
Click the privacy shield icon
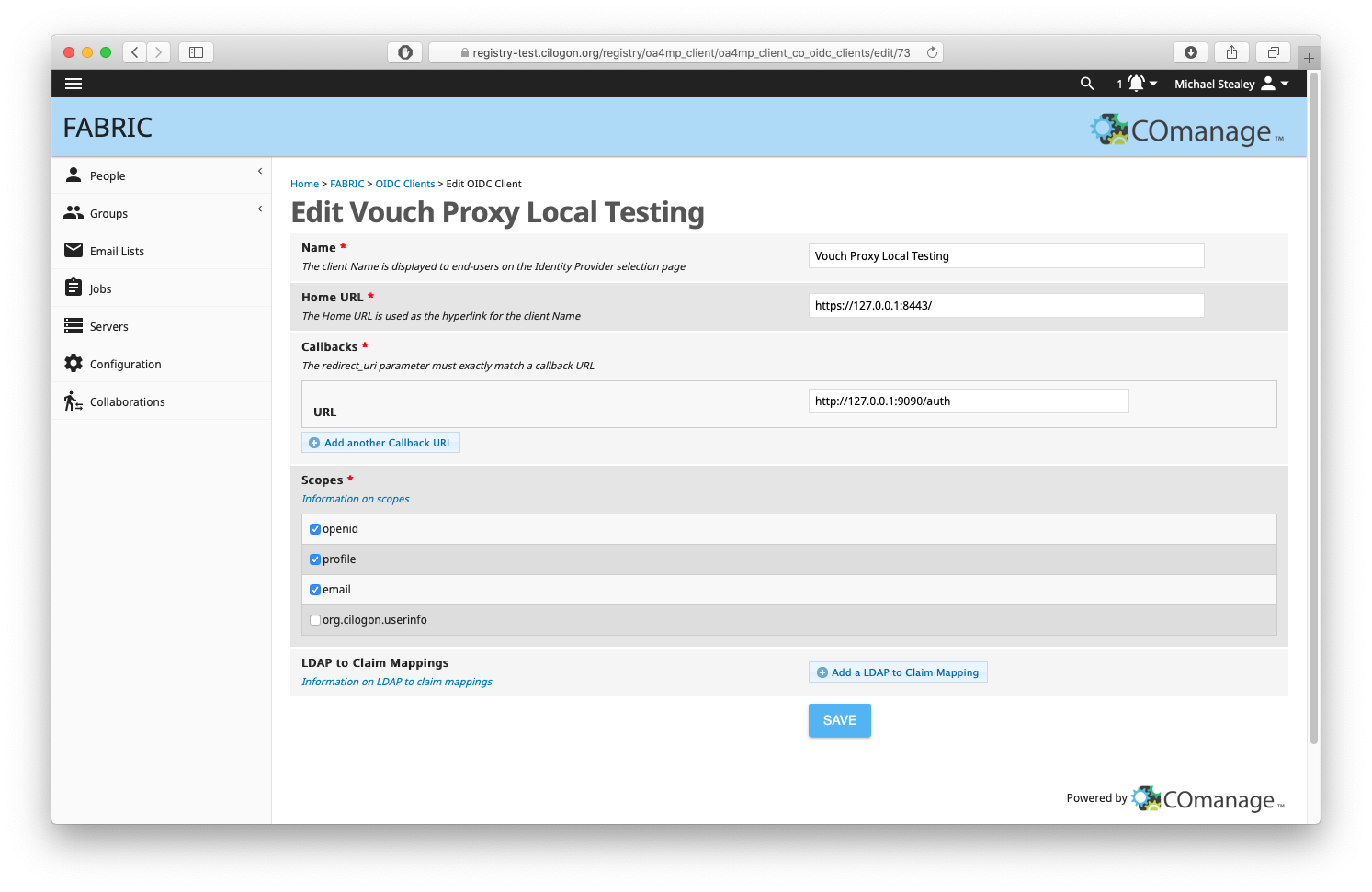pos(405,52)
